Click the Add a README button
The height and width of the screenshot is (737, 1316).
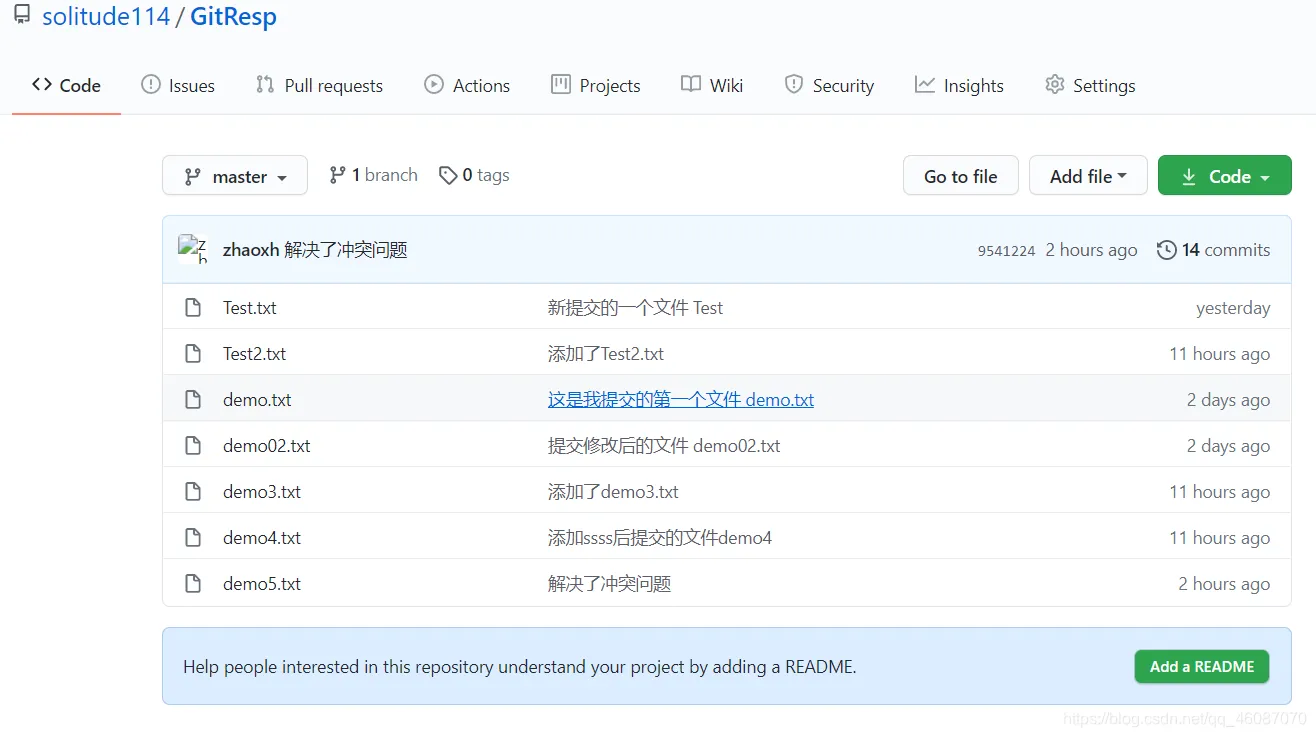tap(1201, 667)
